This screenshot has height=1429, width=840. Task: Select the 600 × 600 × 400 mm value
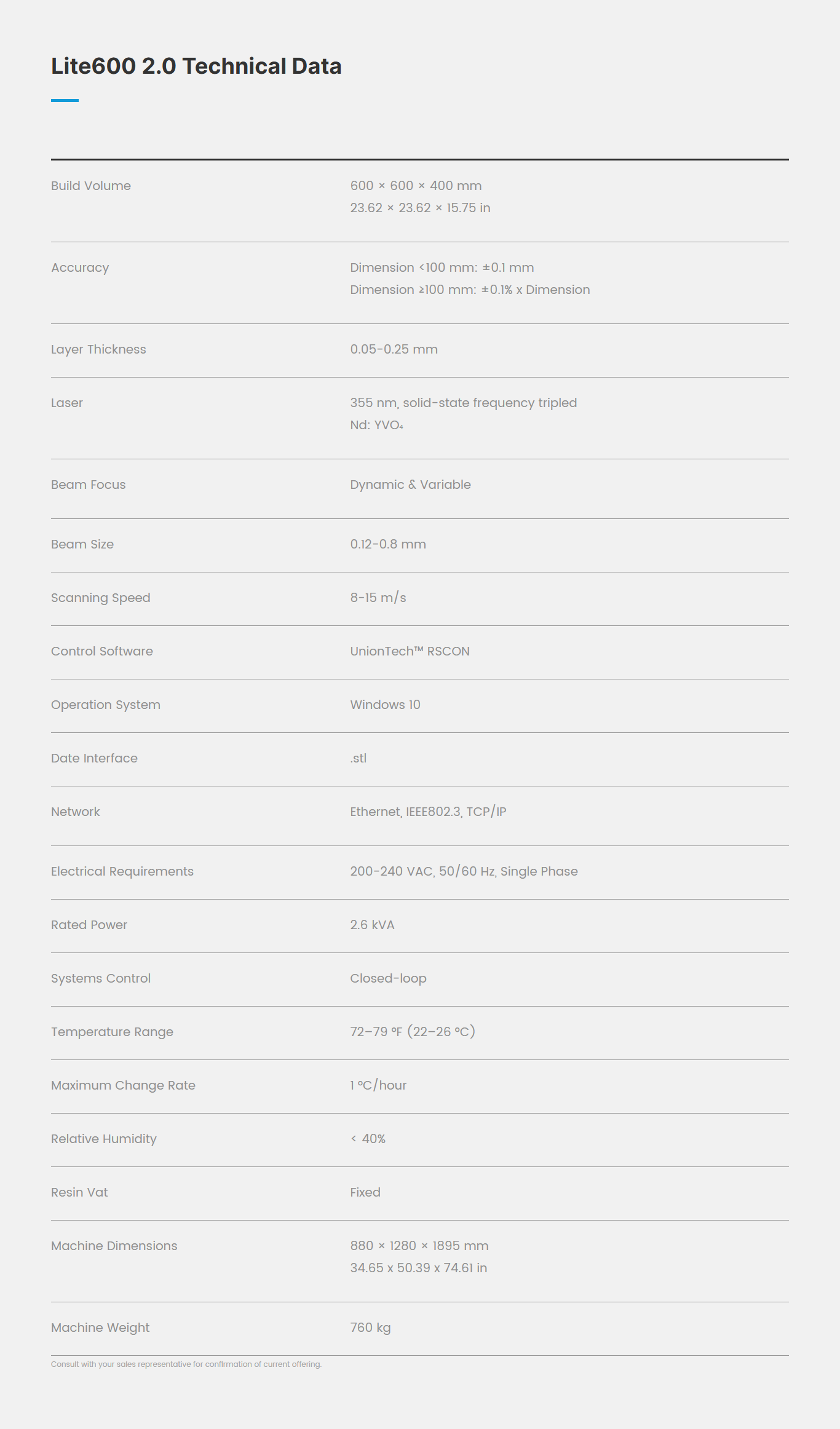[x=416, y=186]
